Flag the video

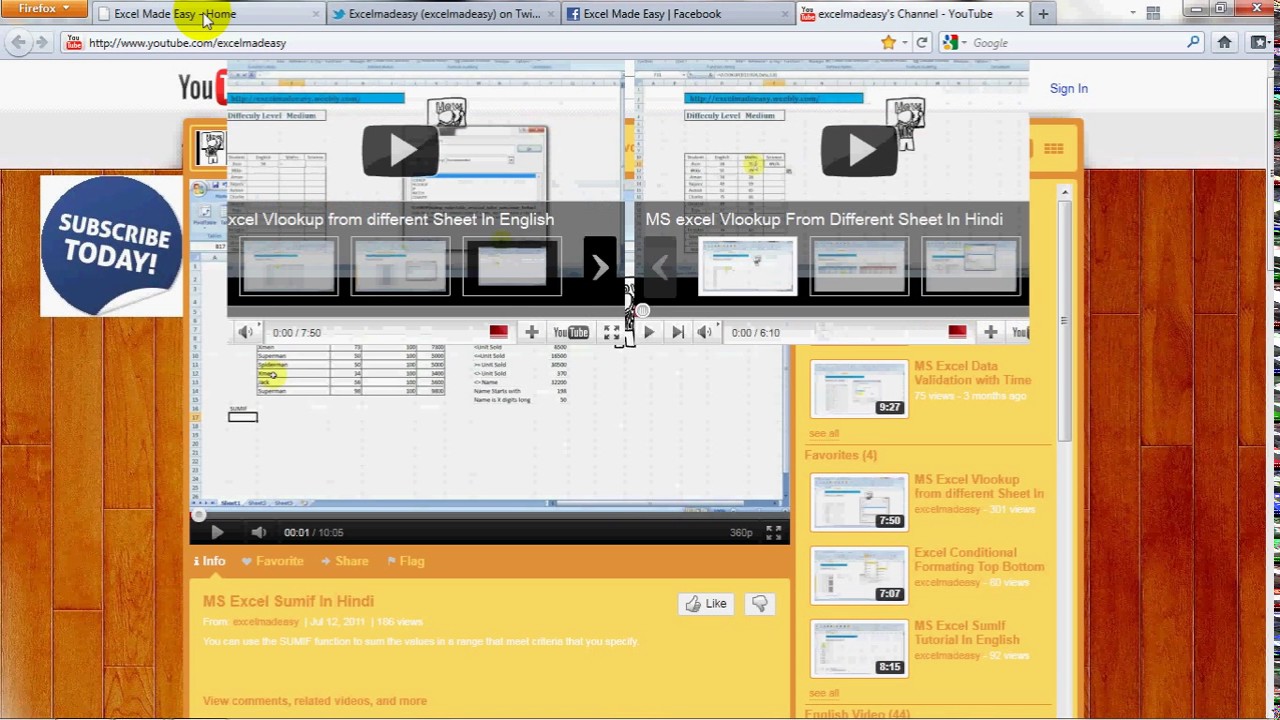point(405,561)
